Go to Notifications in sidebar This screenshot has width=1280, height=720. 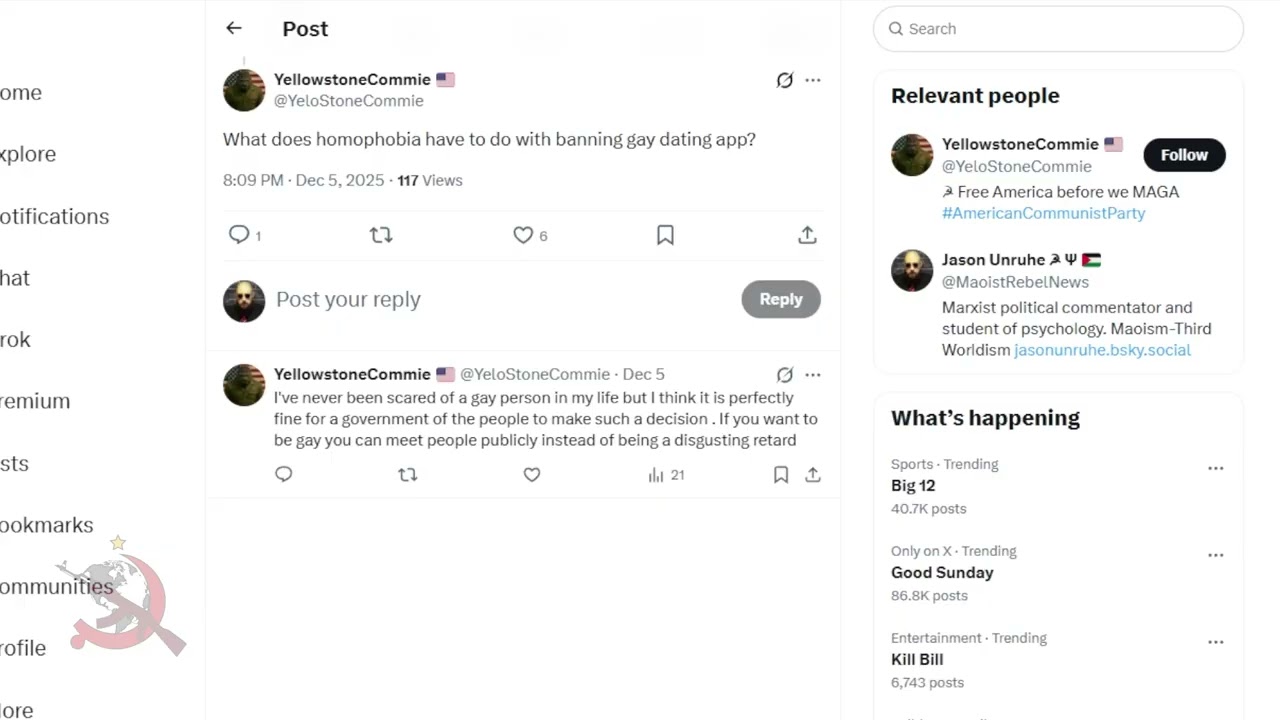click(x=55, y=216)
